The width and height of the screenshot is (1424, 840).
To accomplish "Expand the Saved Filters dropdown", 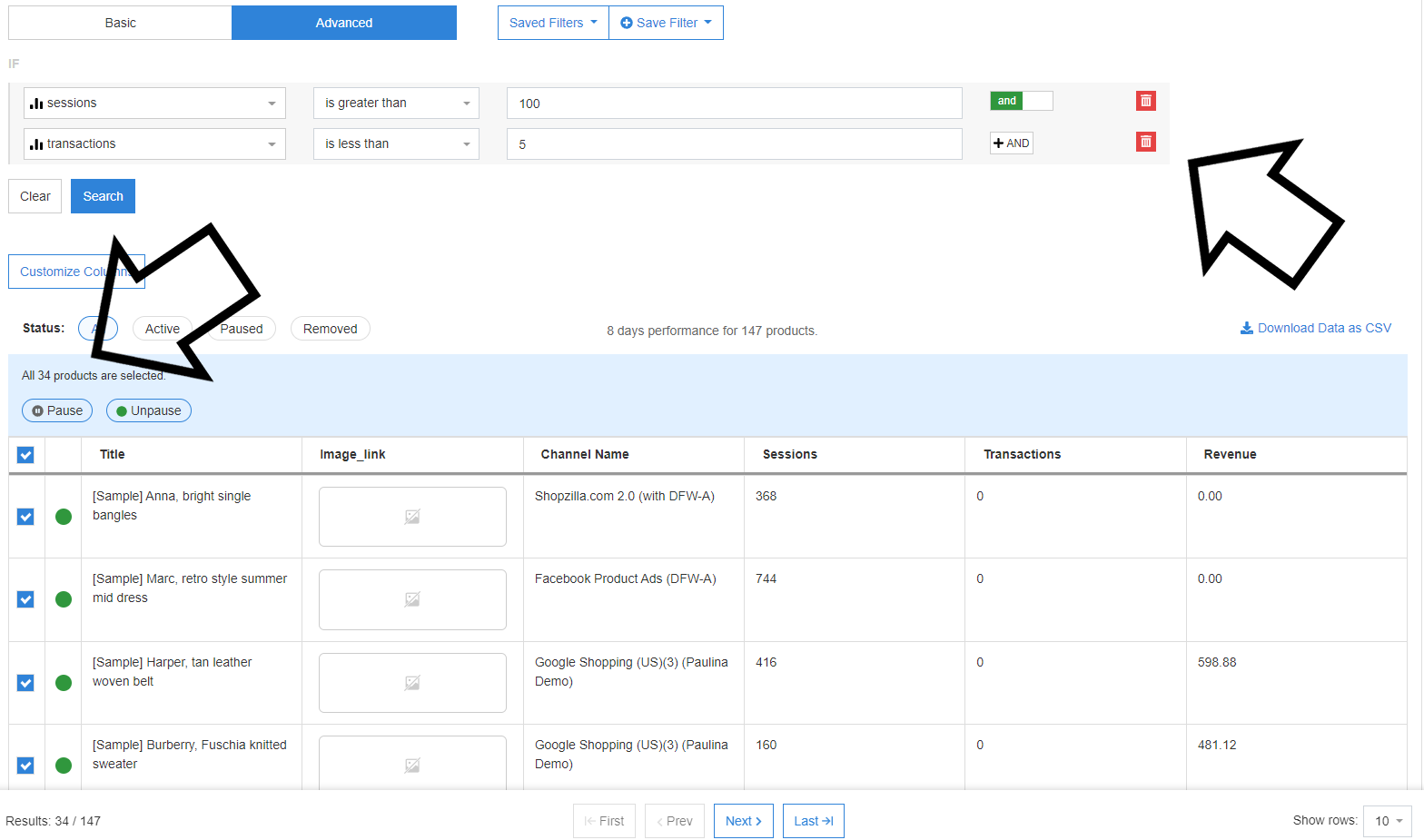I will [553, 23].
